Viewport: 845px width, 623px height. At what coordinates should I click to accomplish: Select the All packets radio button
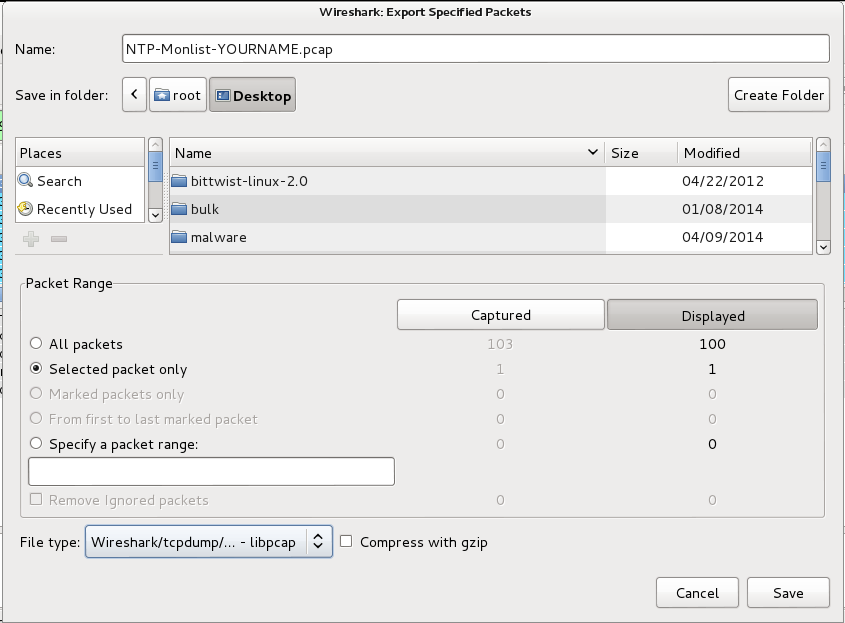point(37,344)
